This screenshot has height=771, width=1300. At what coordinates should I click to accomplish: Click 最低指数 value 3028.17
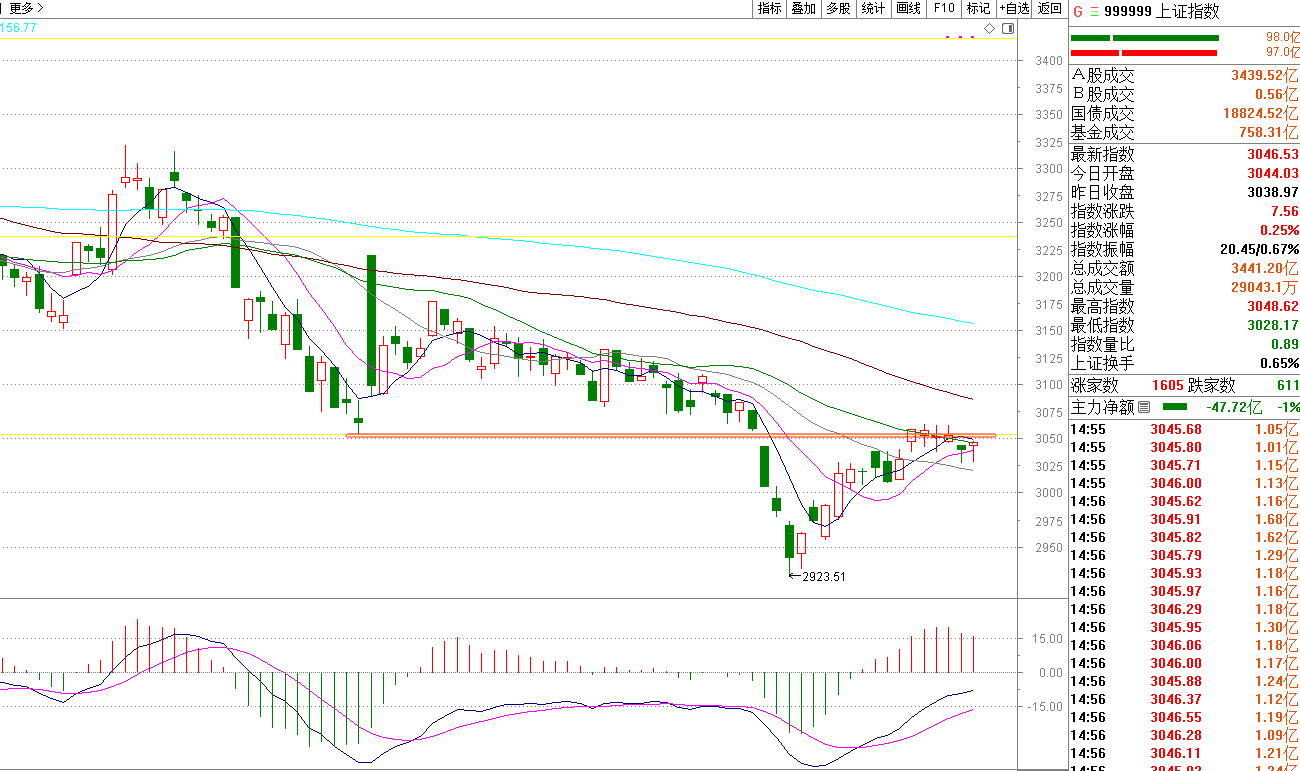[x=1273, y=325]
